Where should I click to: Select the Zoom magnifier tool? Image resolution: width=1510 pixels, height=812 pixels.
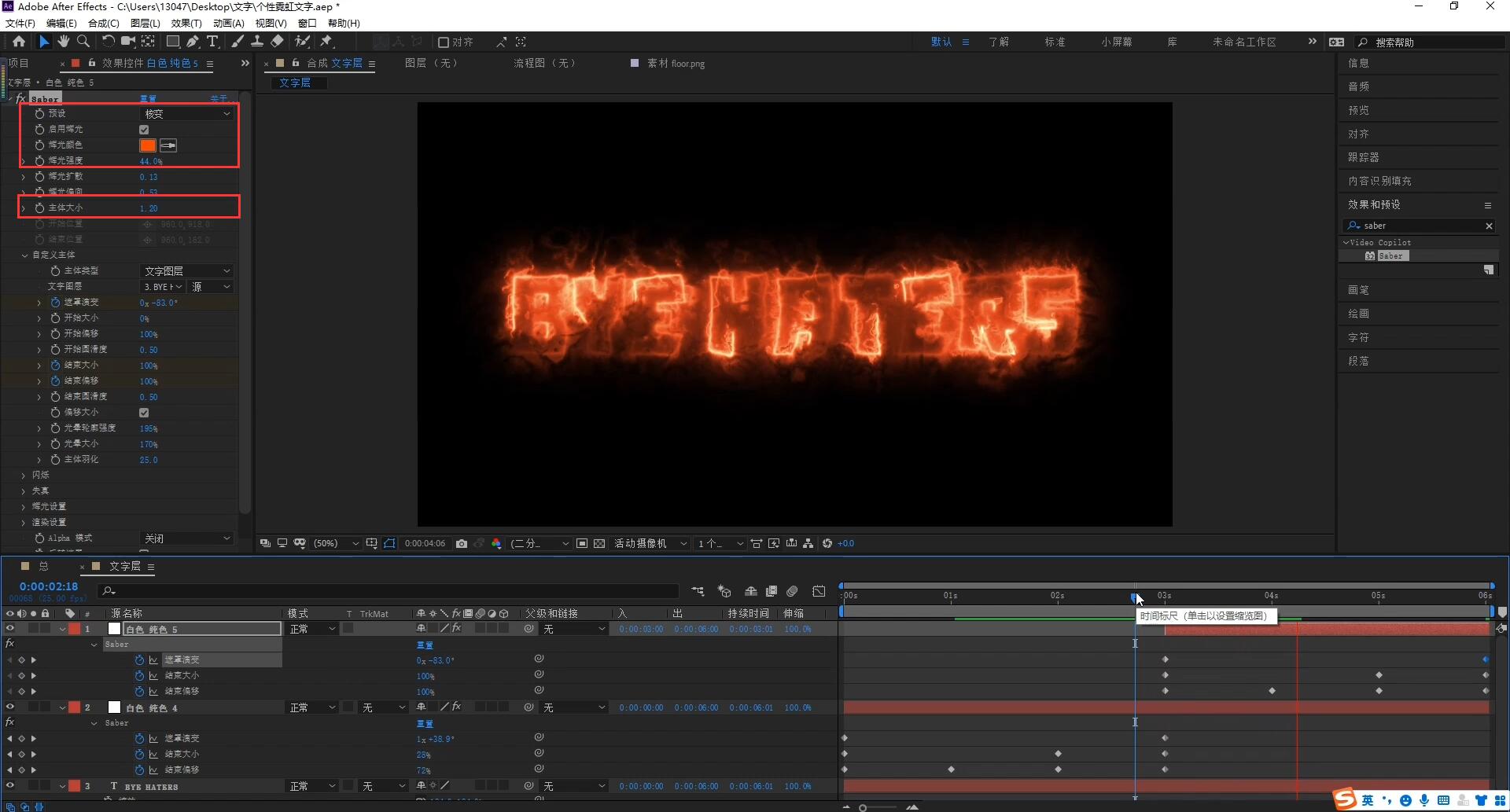[83, 42]
